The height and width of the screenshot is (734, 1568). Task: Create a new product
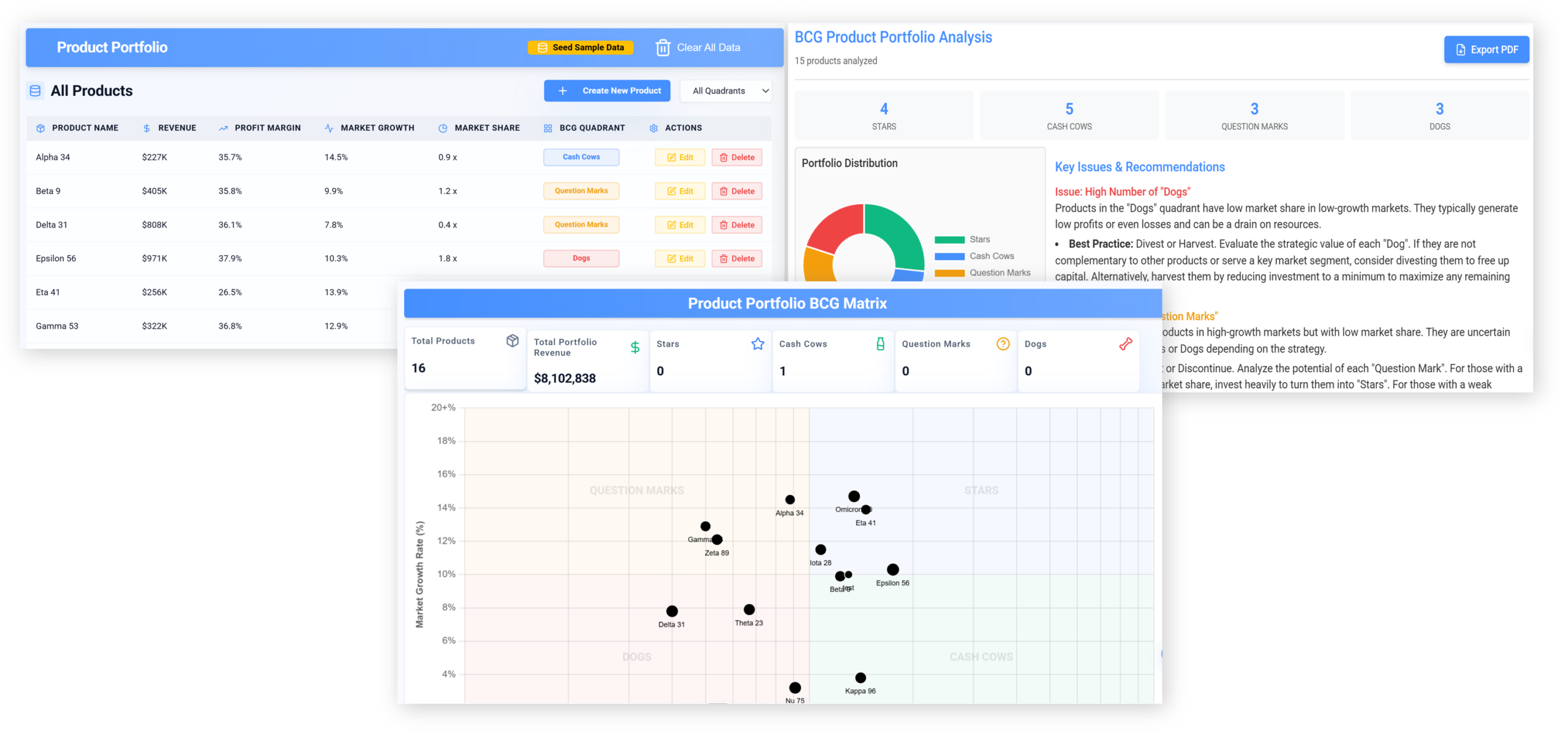pyautogui.click(x=606, y=91)
